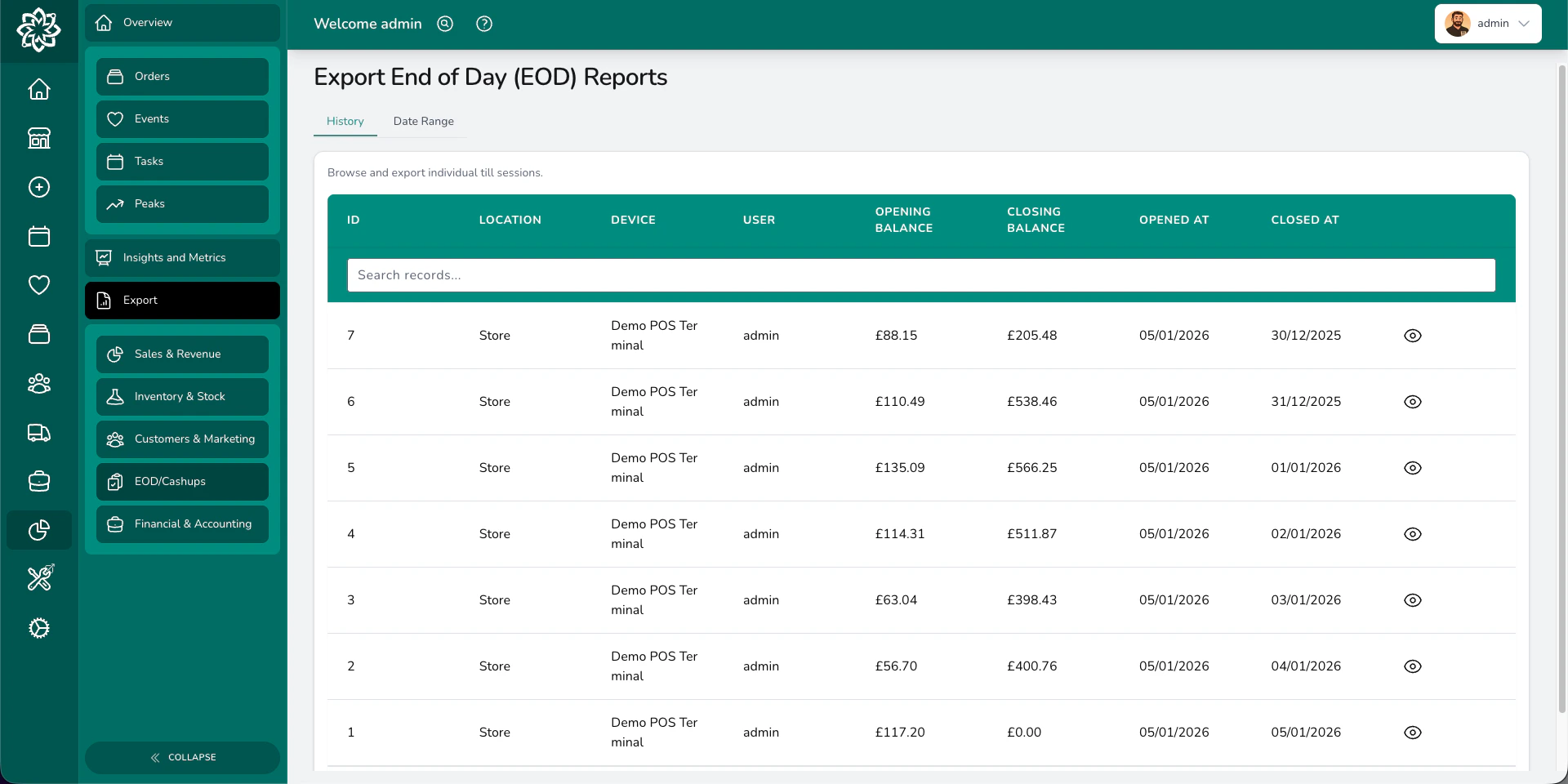Click the plus-circle quick-add sidebar icon
1568x784 pixels.
coord(38,187)
